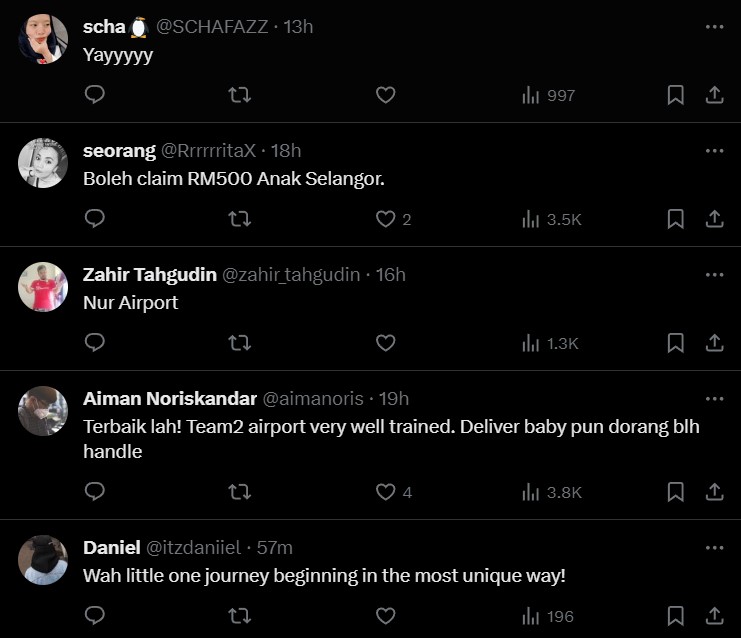The width and height of the screenshot is (741, 638).
Task: Like seorang's tweet with 2 likes
Action: [385, 219]
